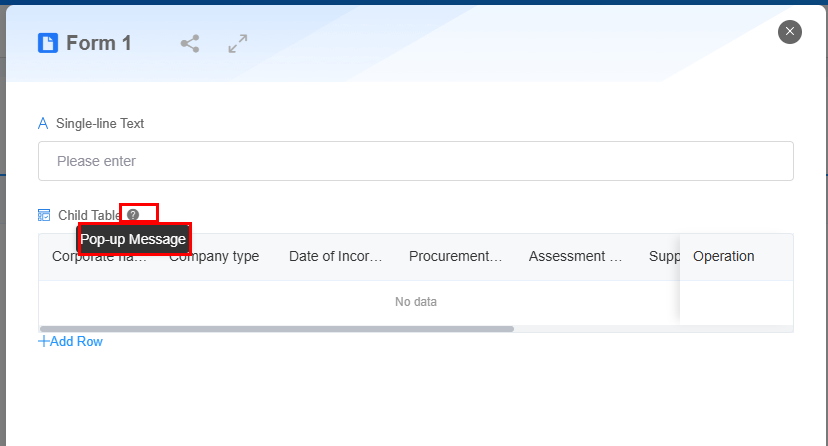Screen dimensions: 828x446
Task: Click the Company type column header
Action: click(214, 257)
